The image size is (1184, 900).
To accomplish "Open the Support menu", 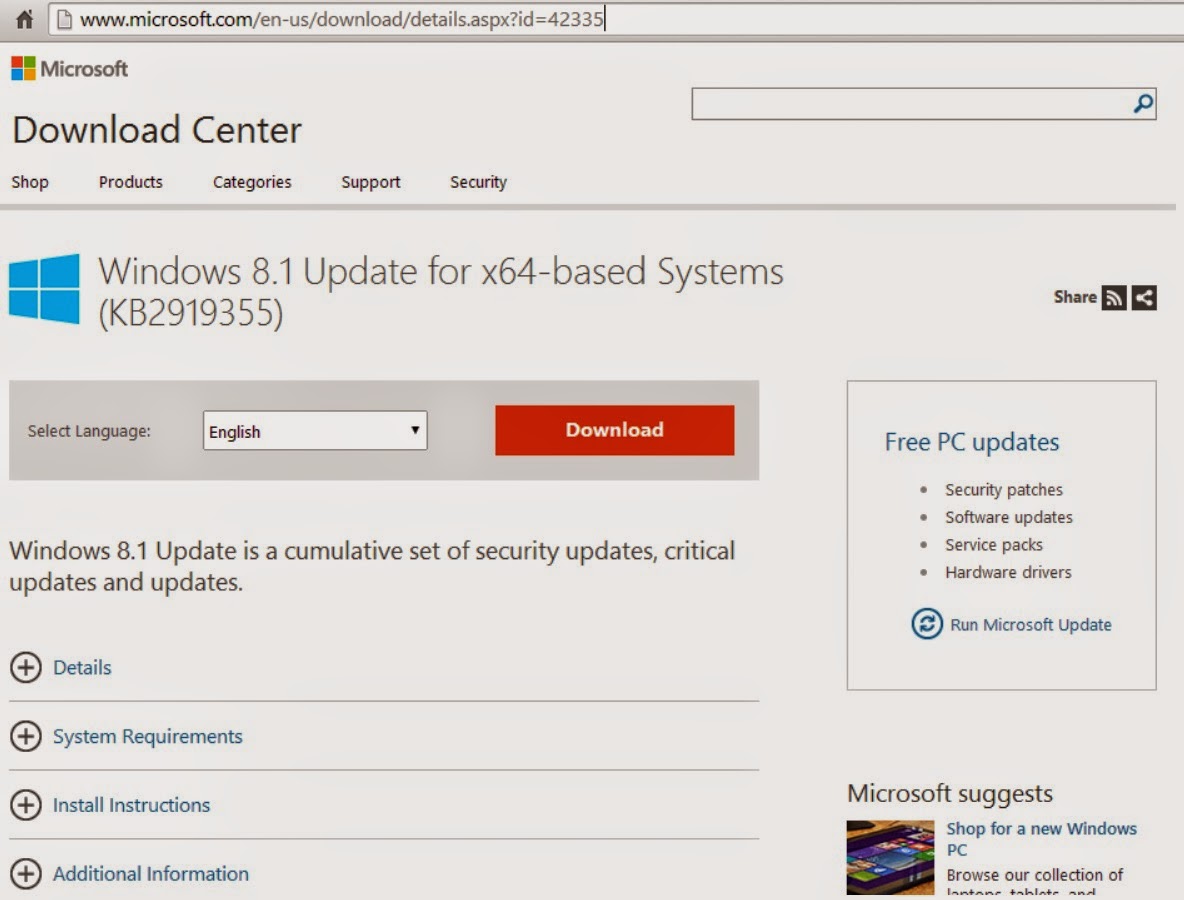I will tap(371, 182).
